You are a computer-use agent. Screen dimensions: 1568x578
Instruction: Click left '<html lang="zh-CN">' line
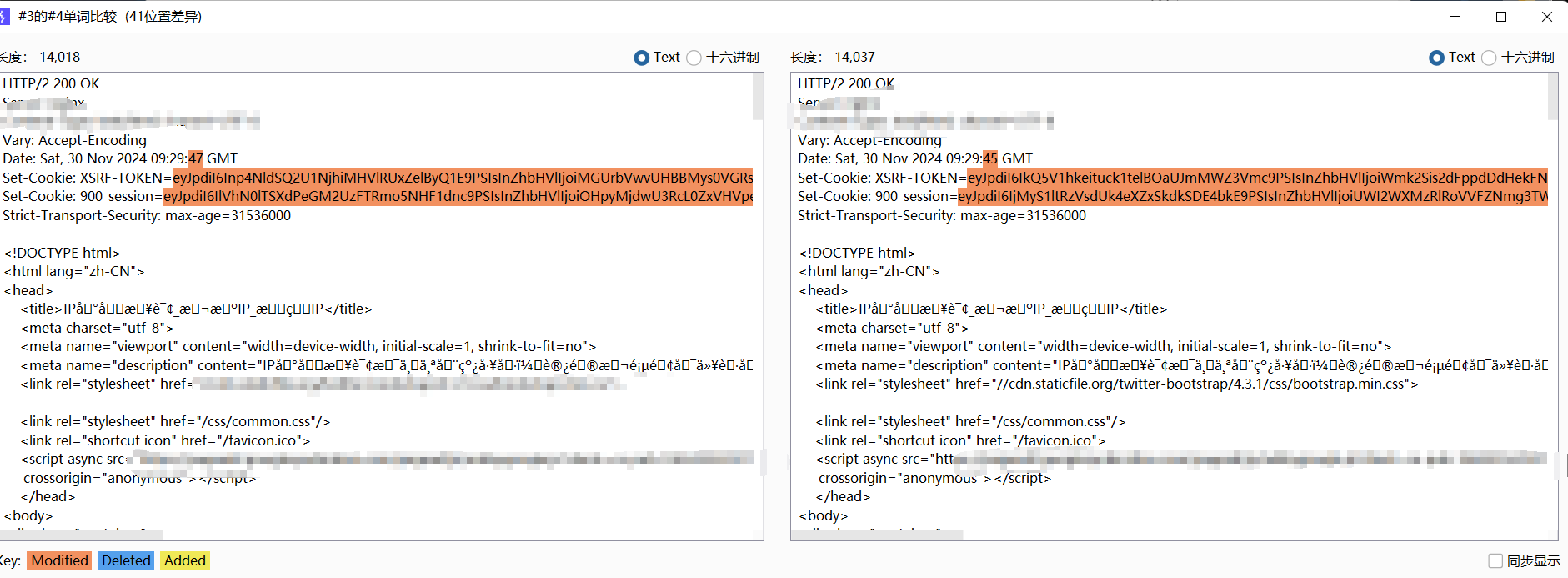click(75, 272)
